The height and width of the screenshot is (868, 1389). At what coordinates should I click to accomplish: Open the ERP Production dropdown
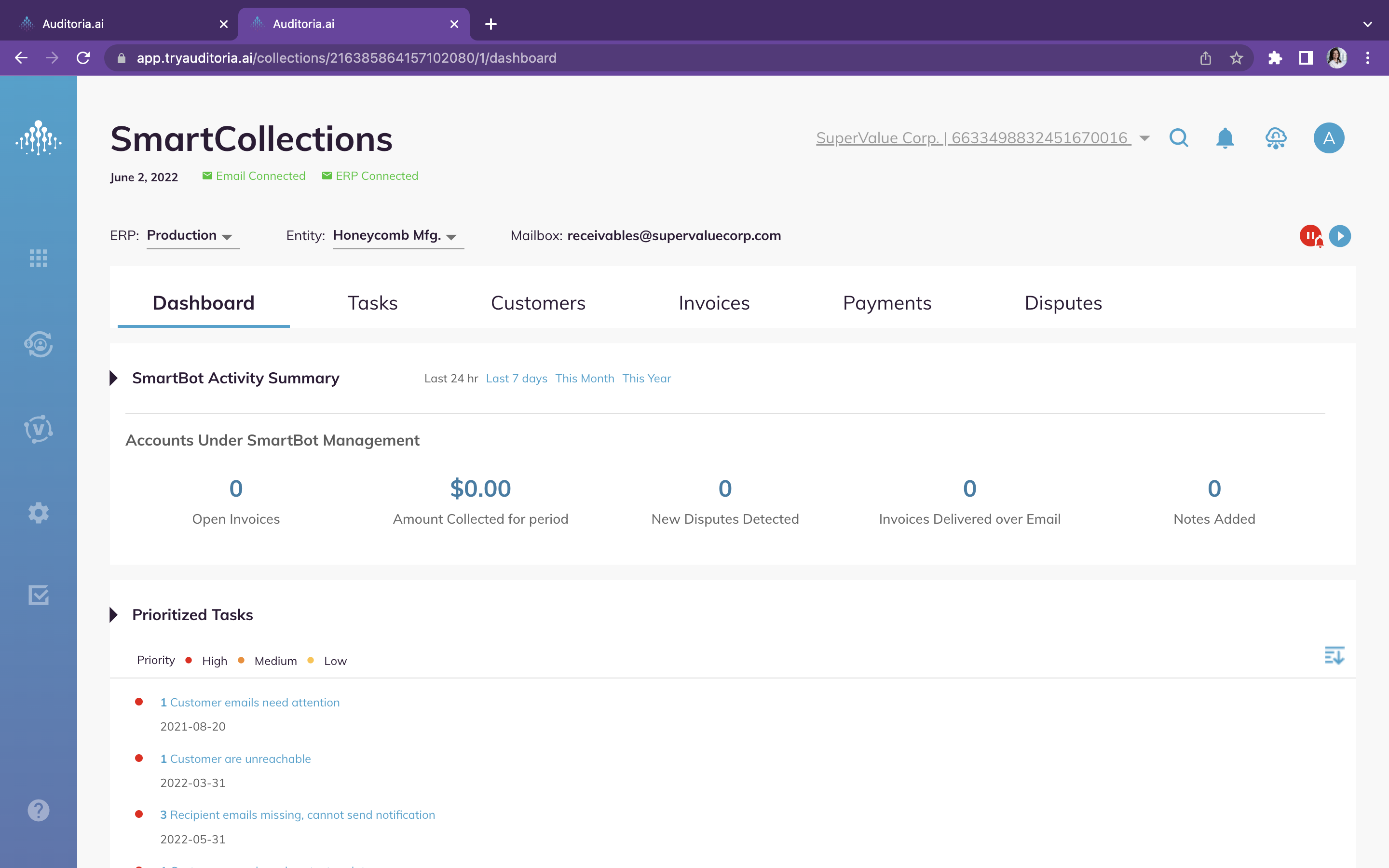(x=193, y=235)
